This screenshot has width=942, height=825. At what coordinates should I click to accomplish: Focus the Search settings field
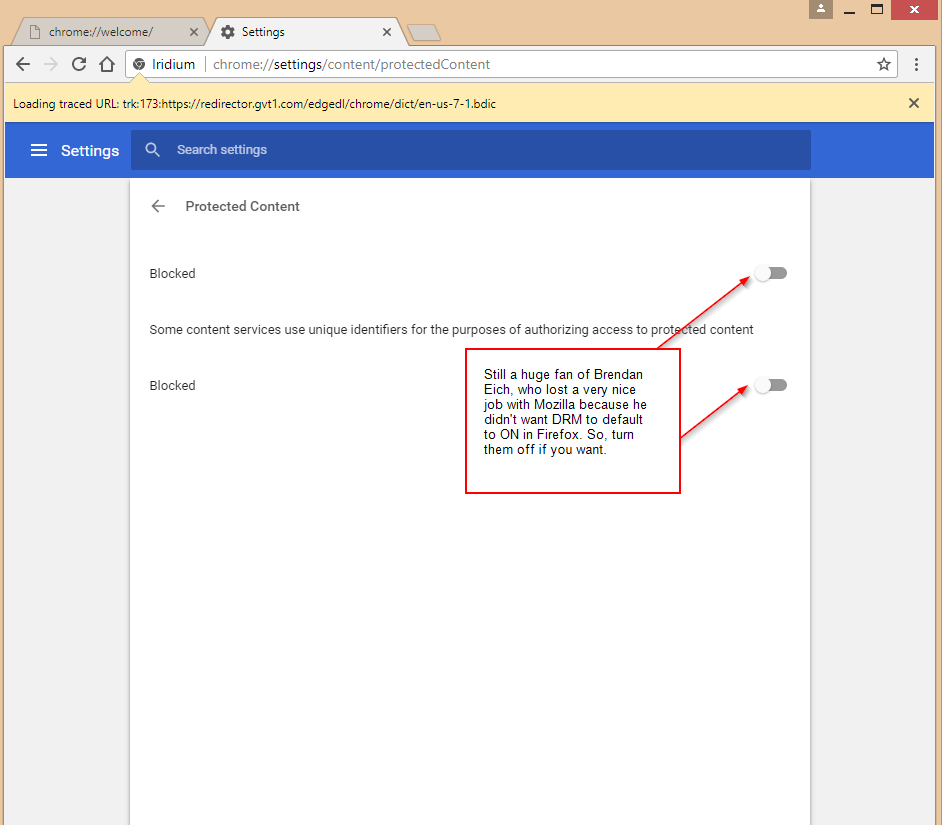(470, 150)
